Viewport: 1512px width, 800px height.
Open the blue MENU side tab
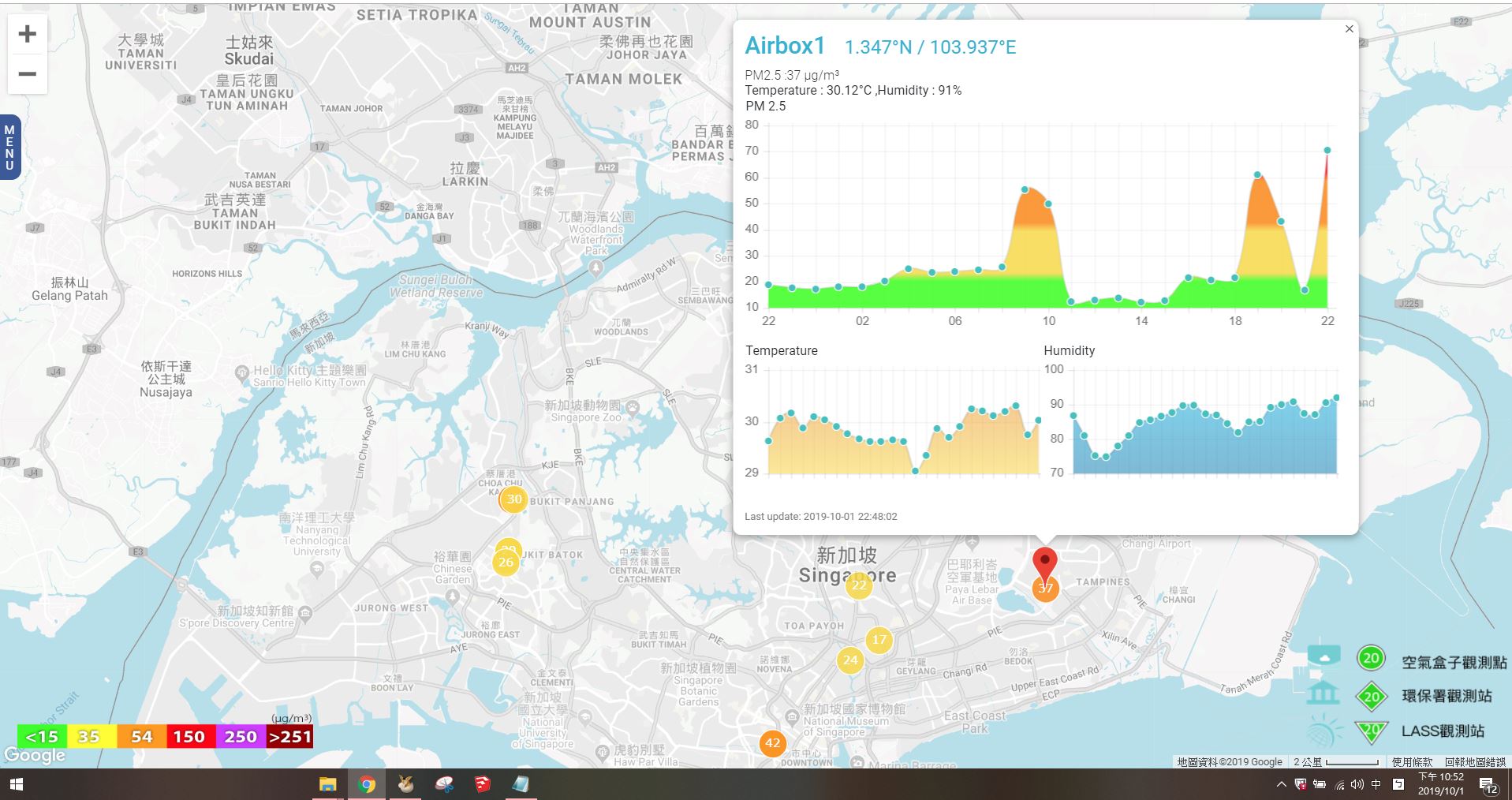[9, 148]
